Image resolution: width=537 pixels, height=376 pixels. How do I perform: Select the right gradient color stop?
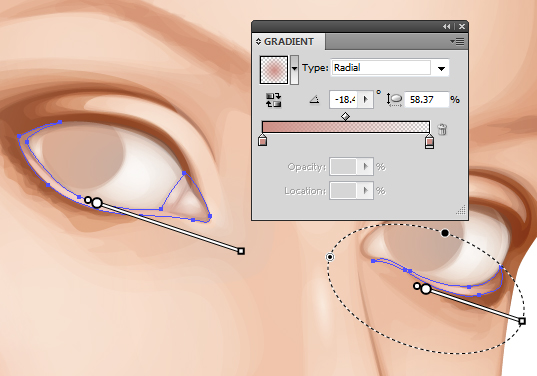click(429, 141)
